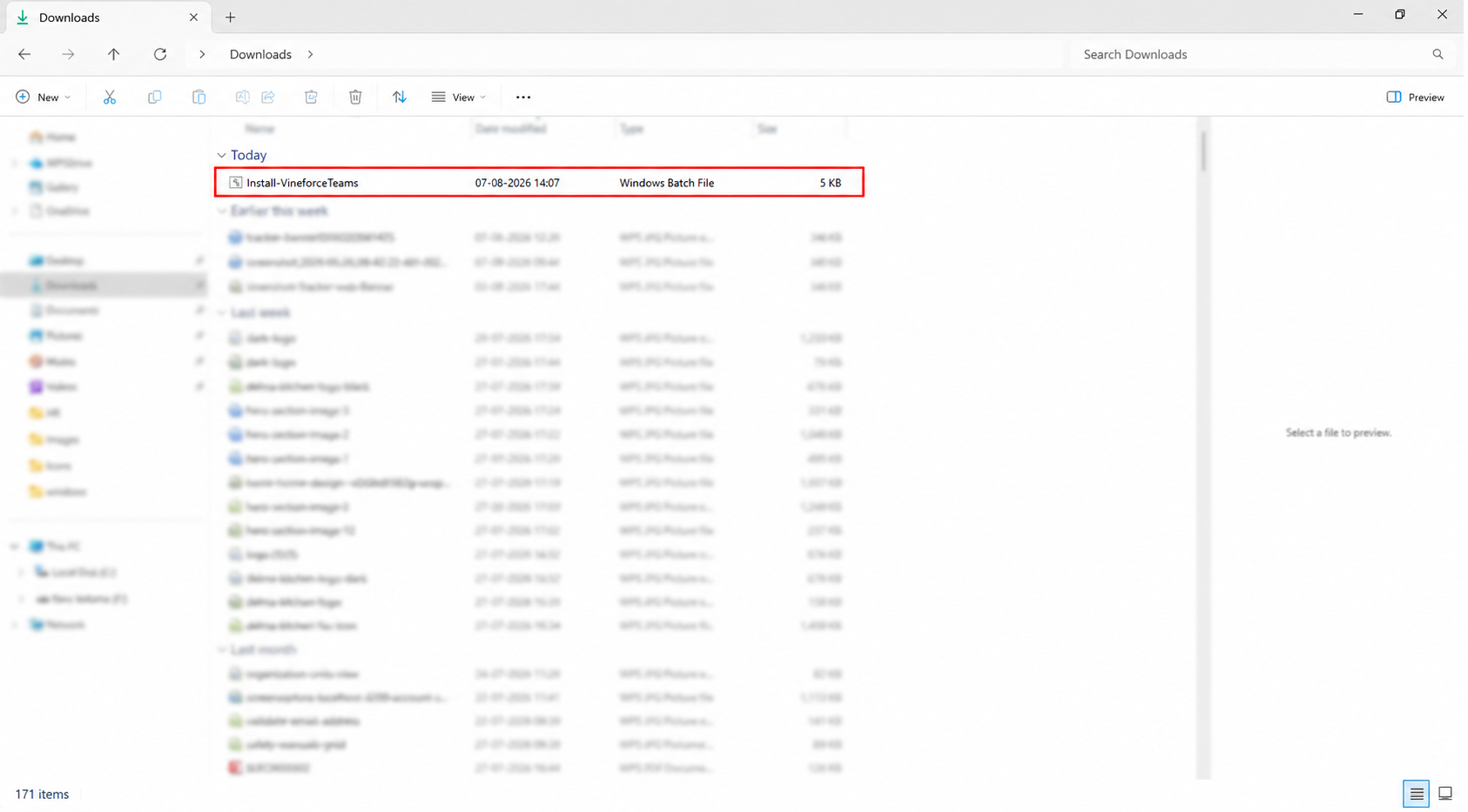Open the View layout dropdown
Image resolution: width=1468 pixels, height=812 pixels.
[x=459, y=97]
